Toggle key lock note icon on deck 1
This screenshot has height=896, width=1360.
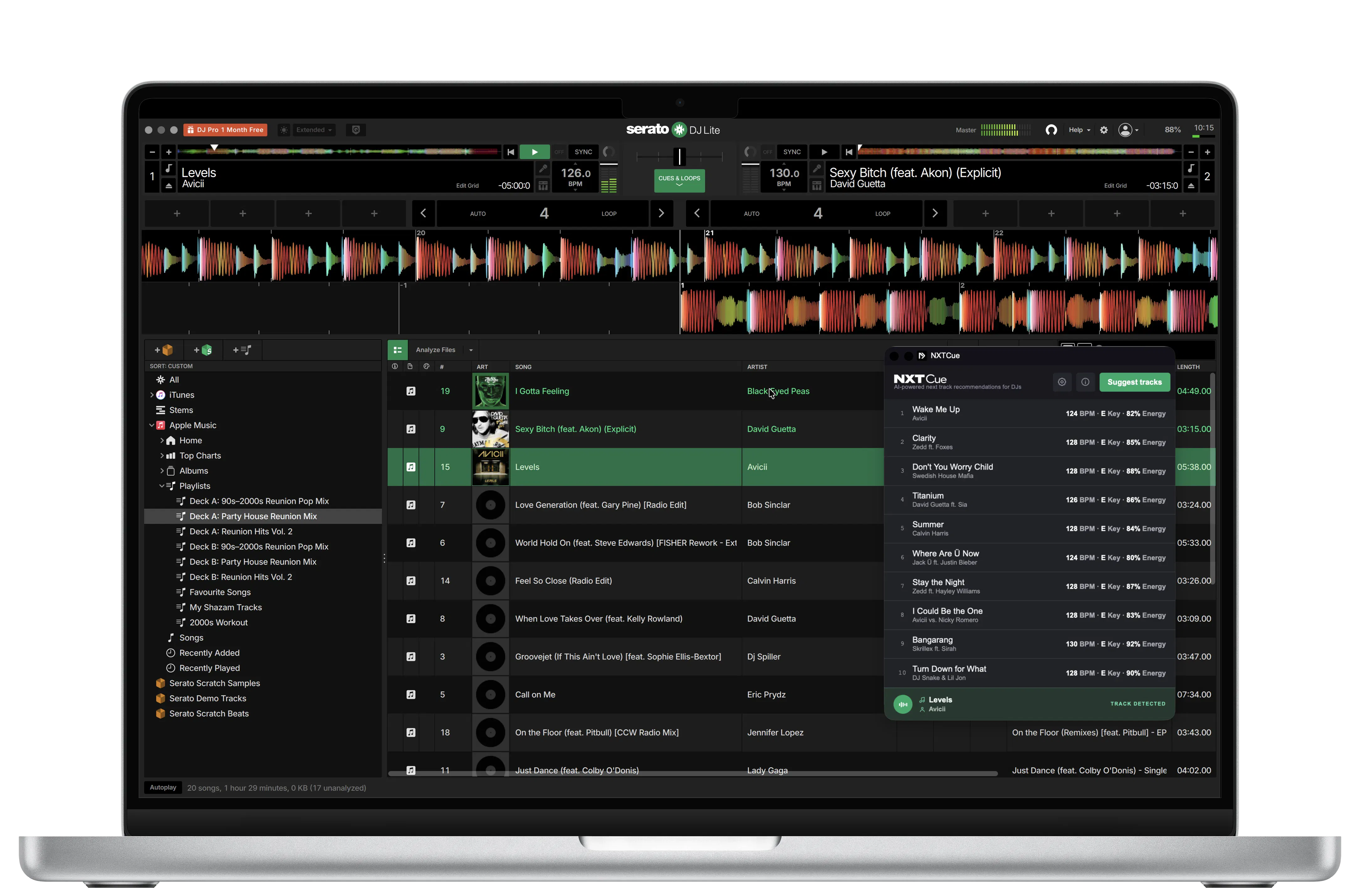point(169,169)
